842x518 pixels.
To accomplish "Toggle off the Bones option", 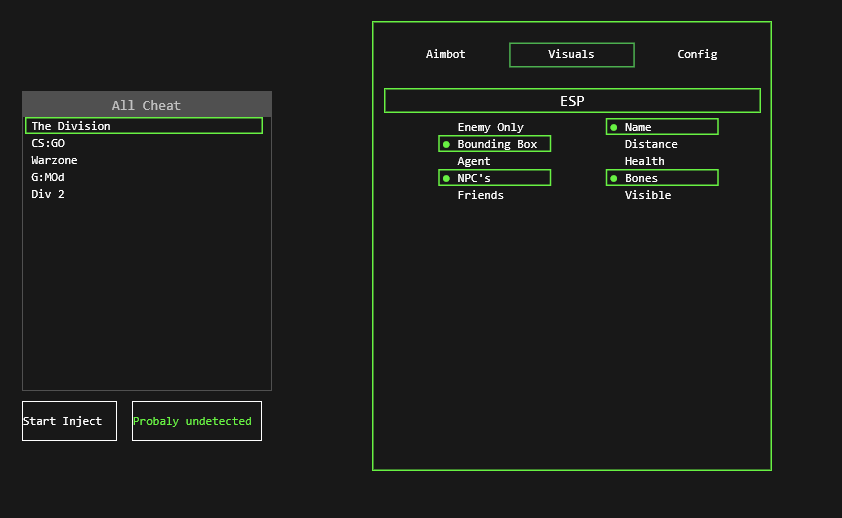I will [x=661, y=178].
